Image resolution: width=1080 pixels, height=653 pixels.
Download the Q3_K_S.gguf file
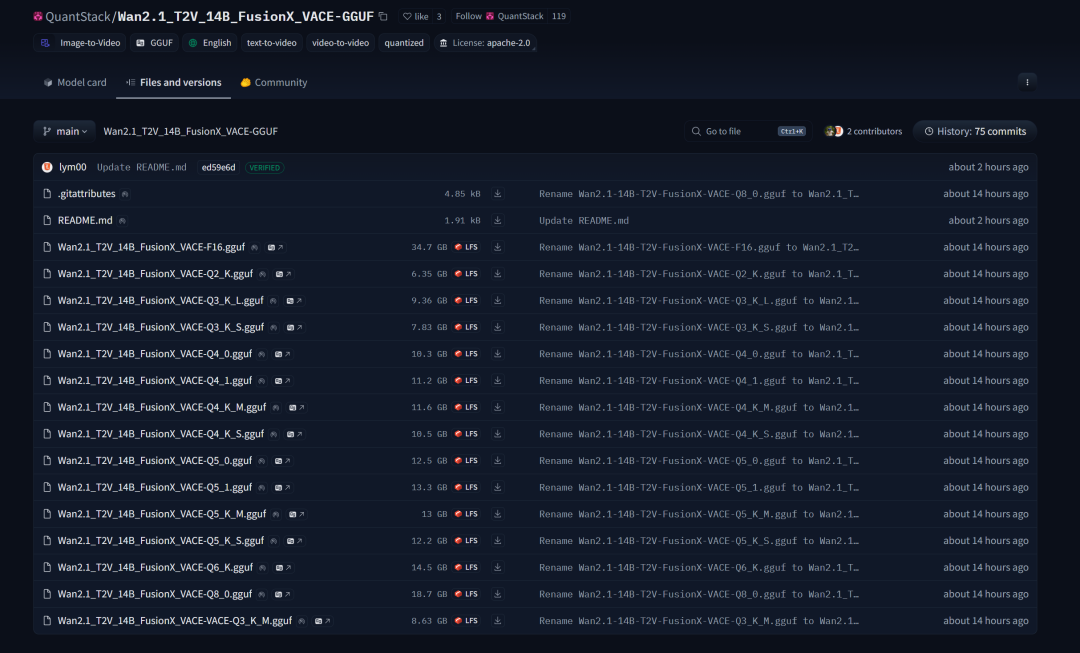point(497,327)
